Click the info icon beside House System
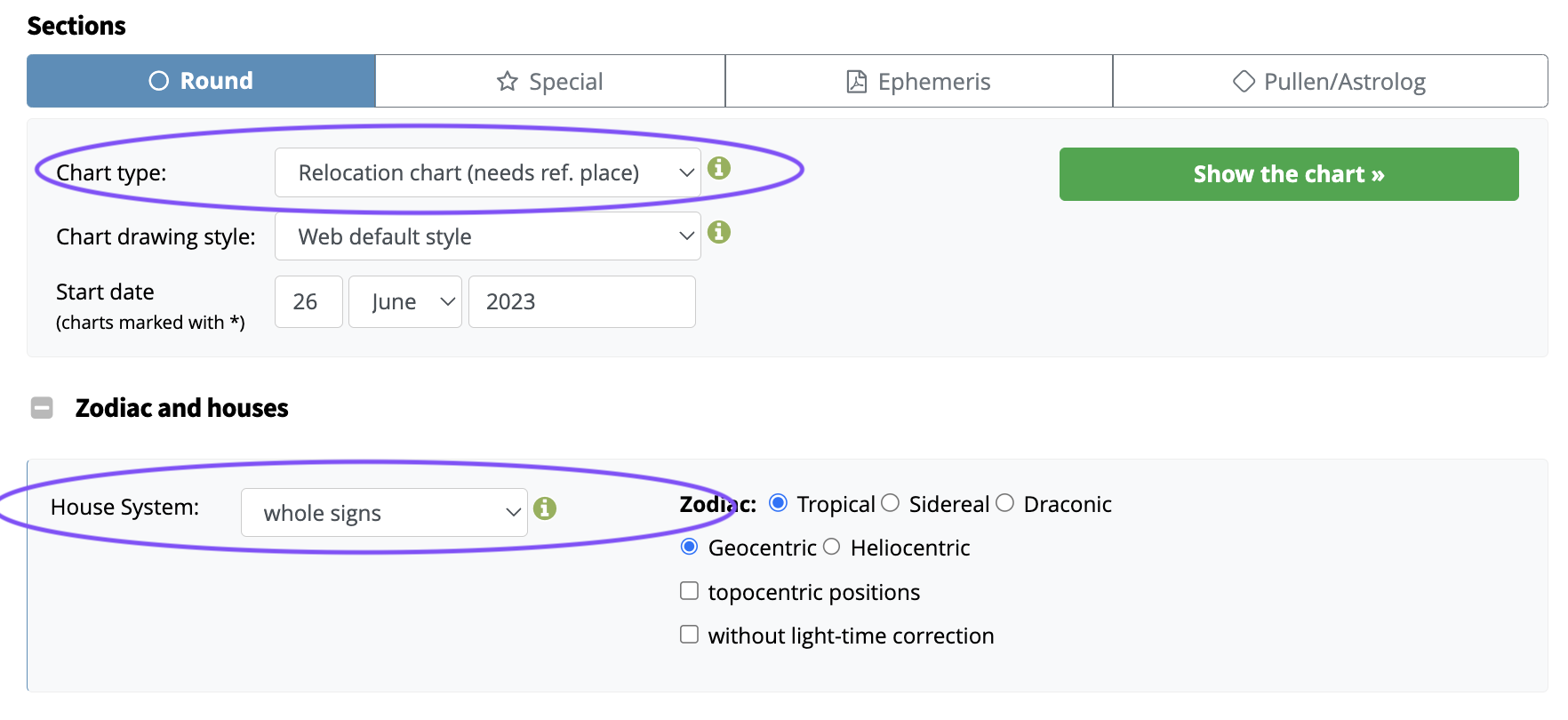Viewport: 1568px width, 720px height. pyautogui.click(x=545, y=508)
